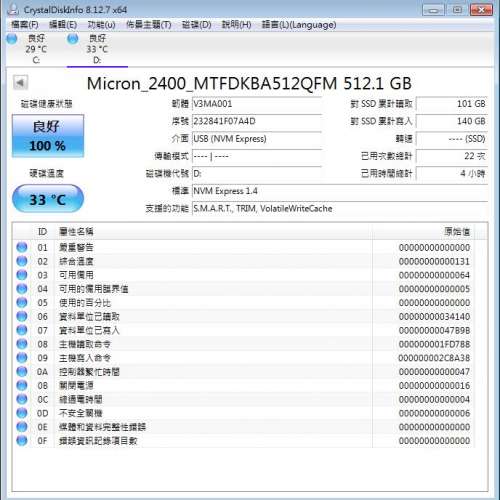Click the transfer mode field ---- | ----

pyautogui.click(x=257, y=156)
